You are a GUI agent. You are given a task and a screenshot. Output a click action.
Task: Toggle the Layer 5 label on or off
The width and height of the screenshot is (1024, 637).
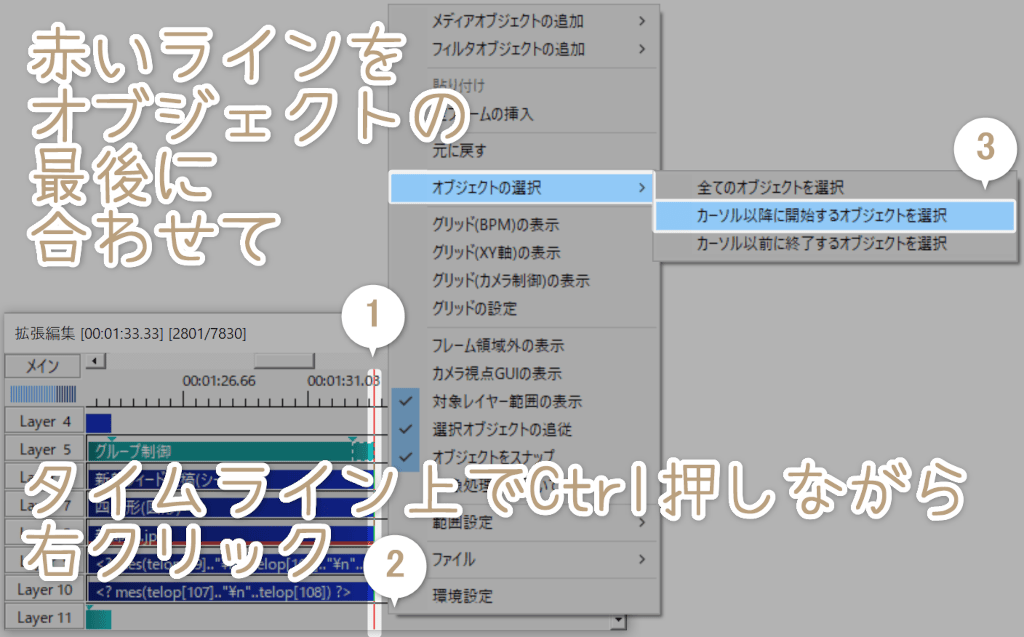point(42,450)
